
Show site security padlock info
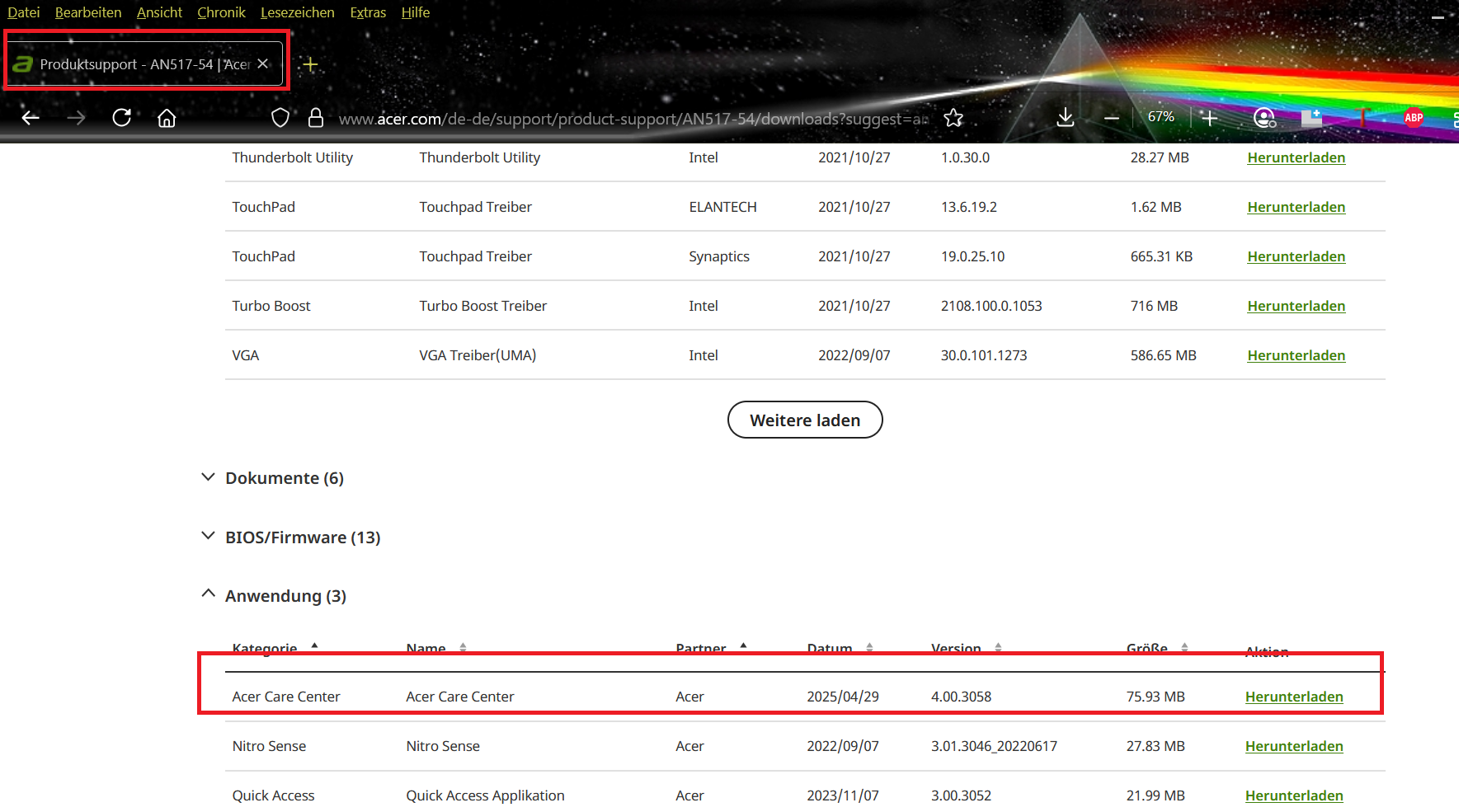315,118
